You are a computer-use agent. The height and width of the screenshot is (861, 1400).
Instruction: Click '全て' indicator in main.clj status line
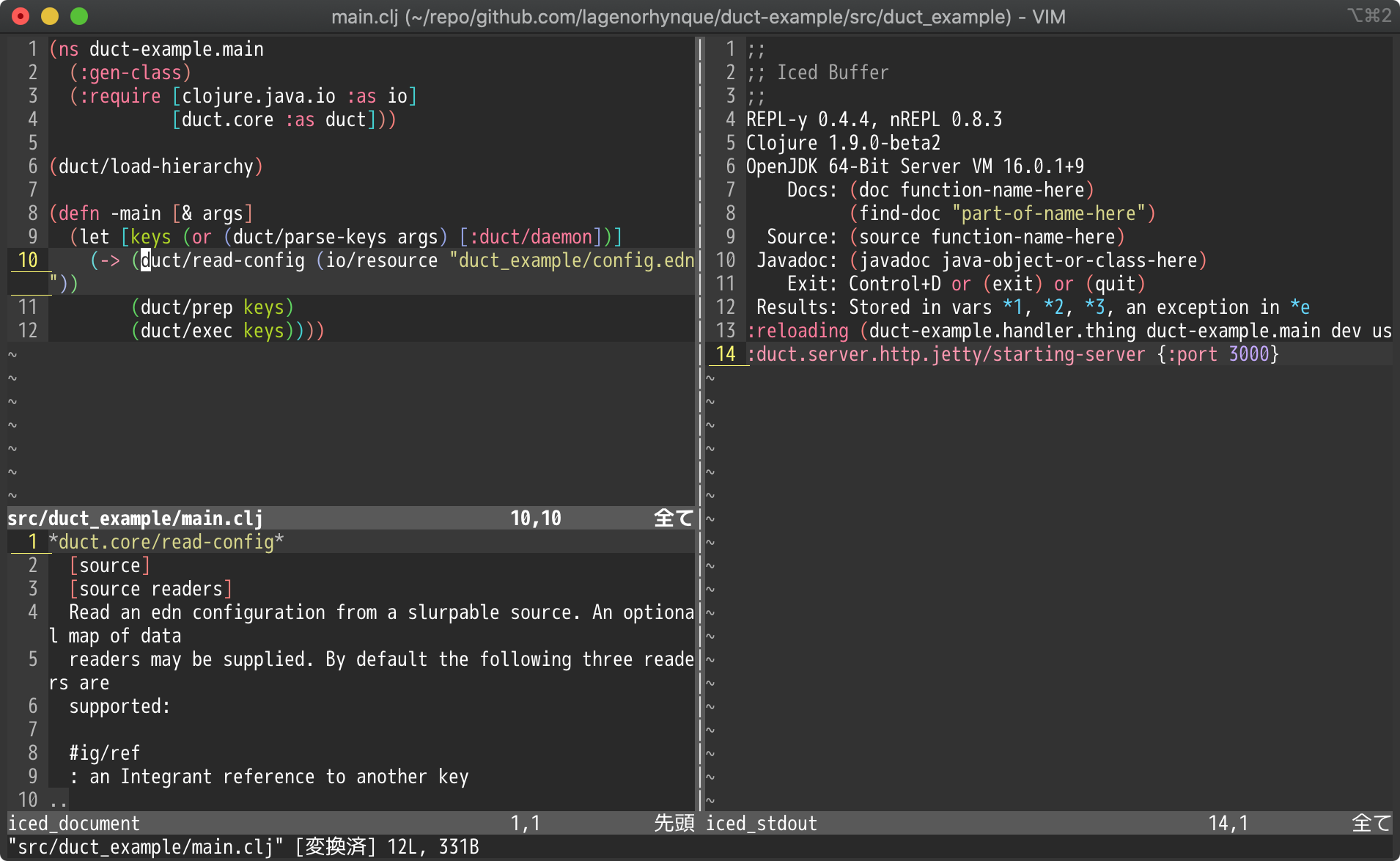tap(674, 519)
